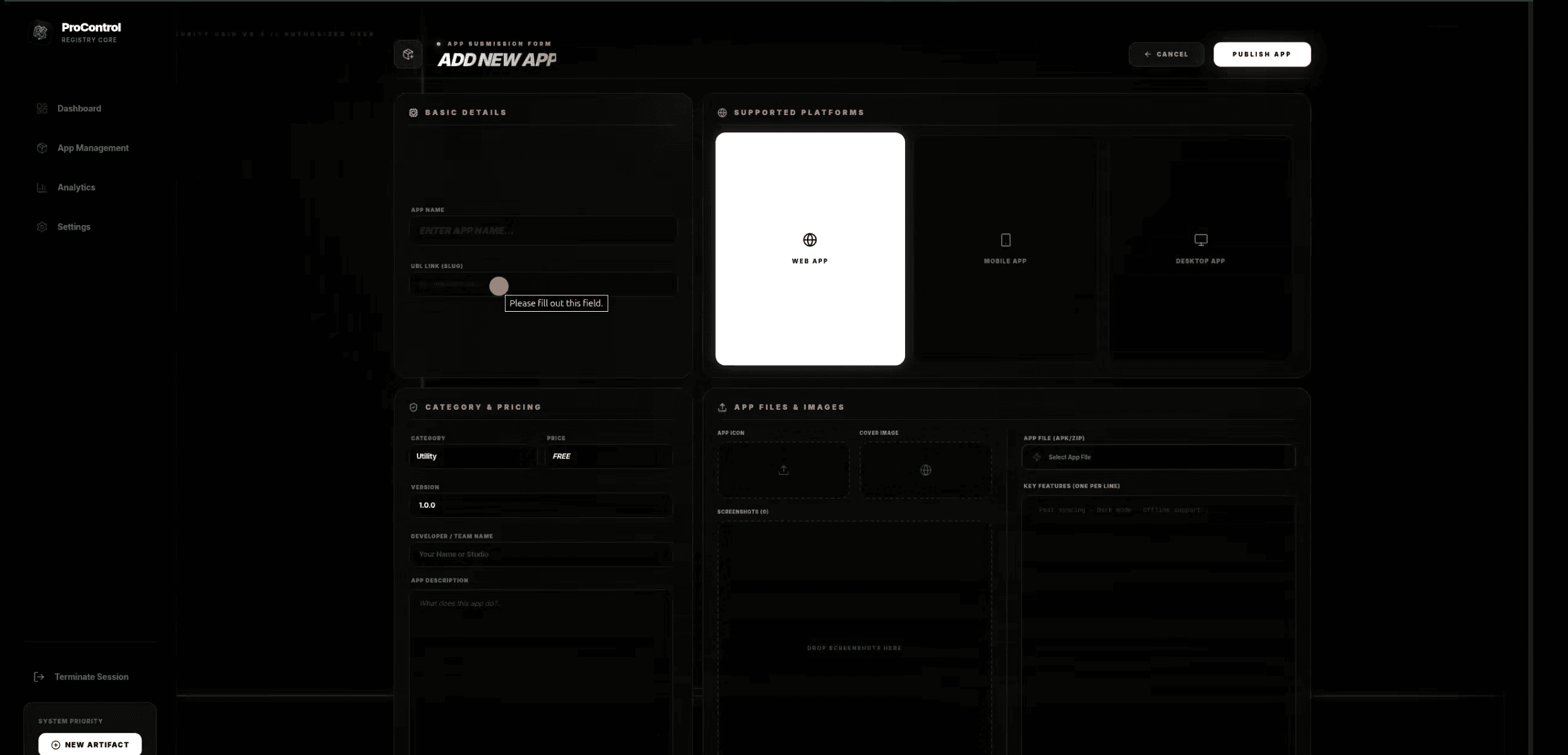
Task: Click the globe icon in the Cover Image zone
Action: tap(926, 470)
